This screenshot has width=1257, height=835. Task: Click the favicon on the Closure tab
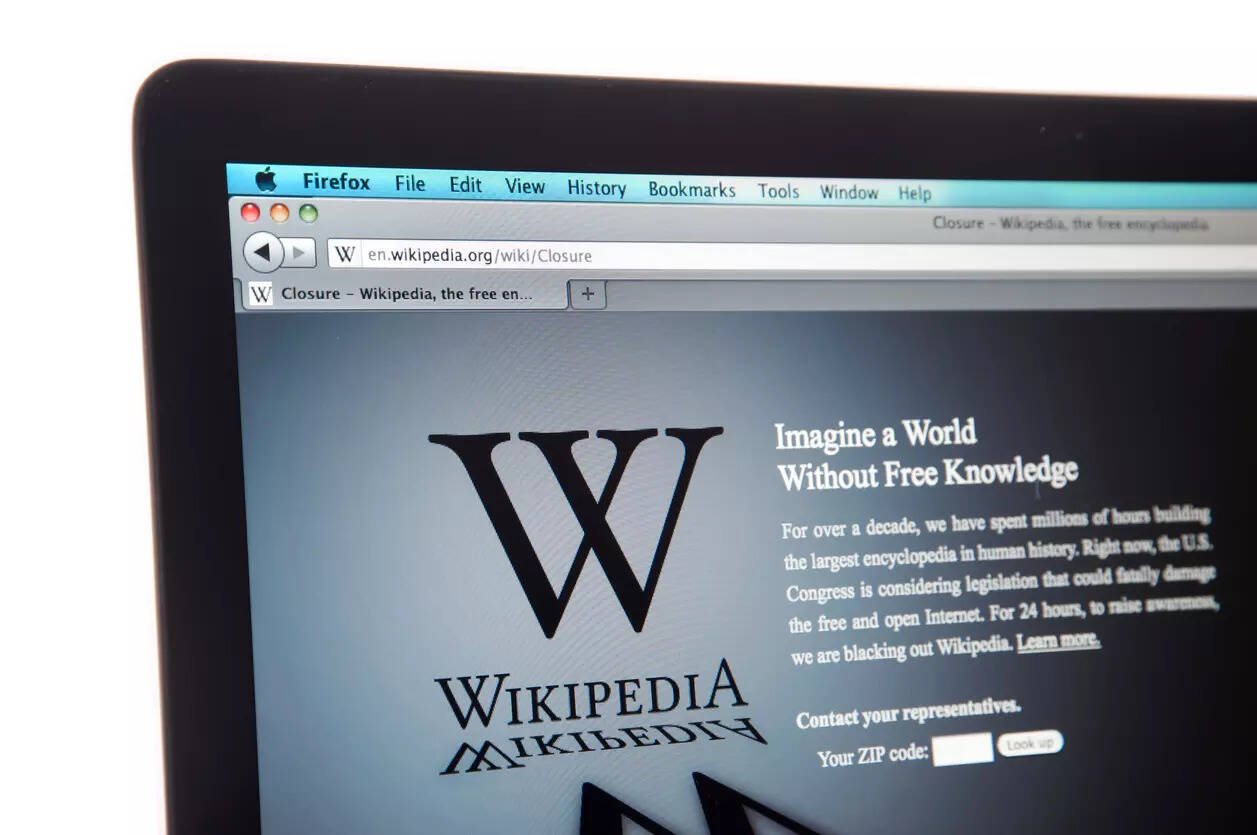(x=262, y=293)
